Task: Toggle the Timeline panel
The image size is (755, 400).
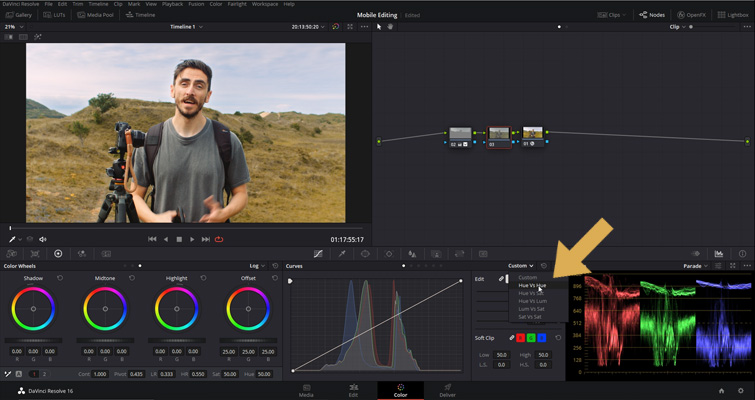Action: 140,15
